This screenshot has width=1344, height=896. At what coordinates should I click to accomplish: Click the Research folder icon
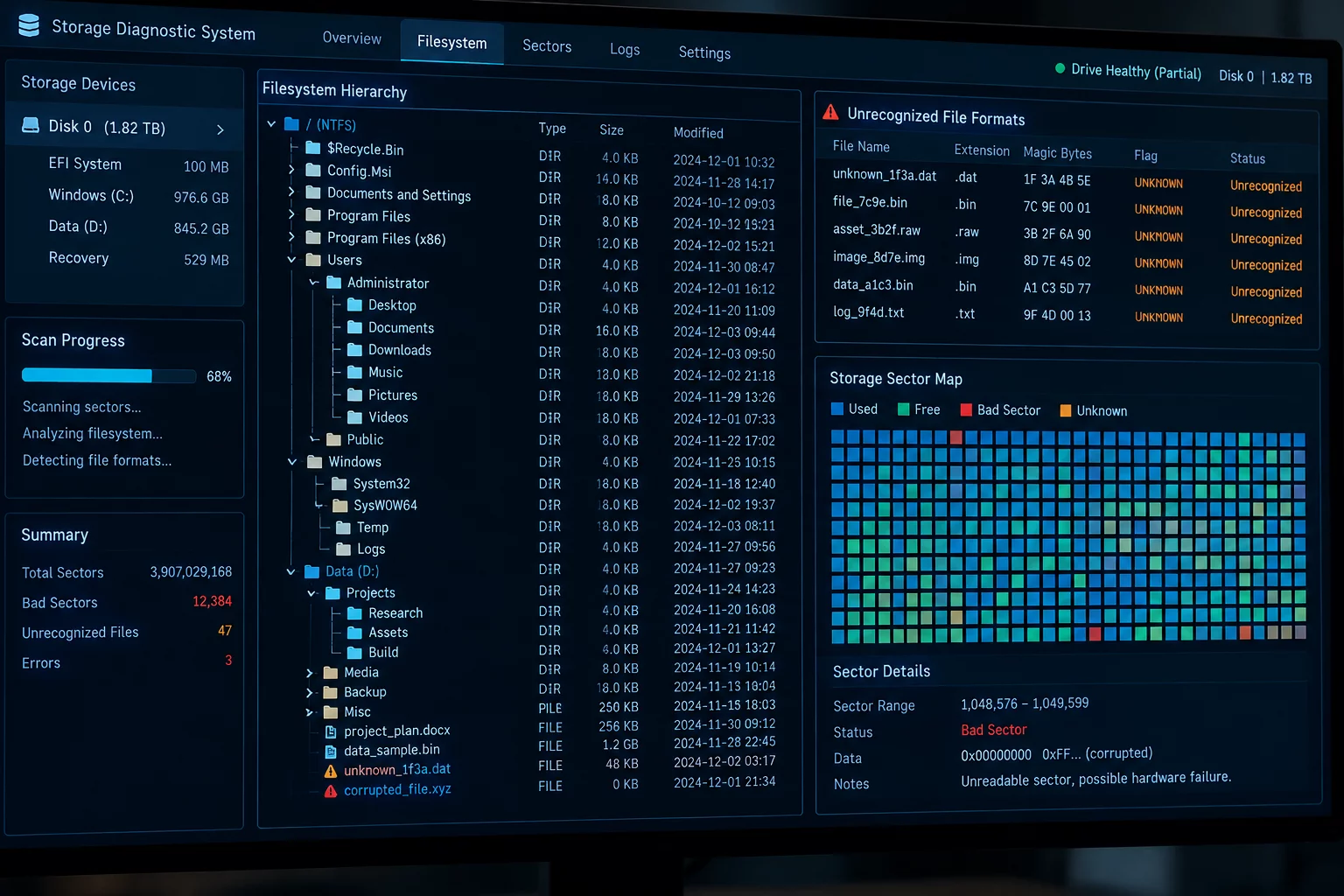click(x=354, y=613)
